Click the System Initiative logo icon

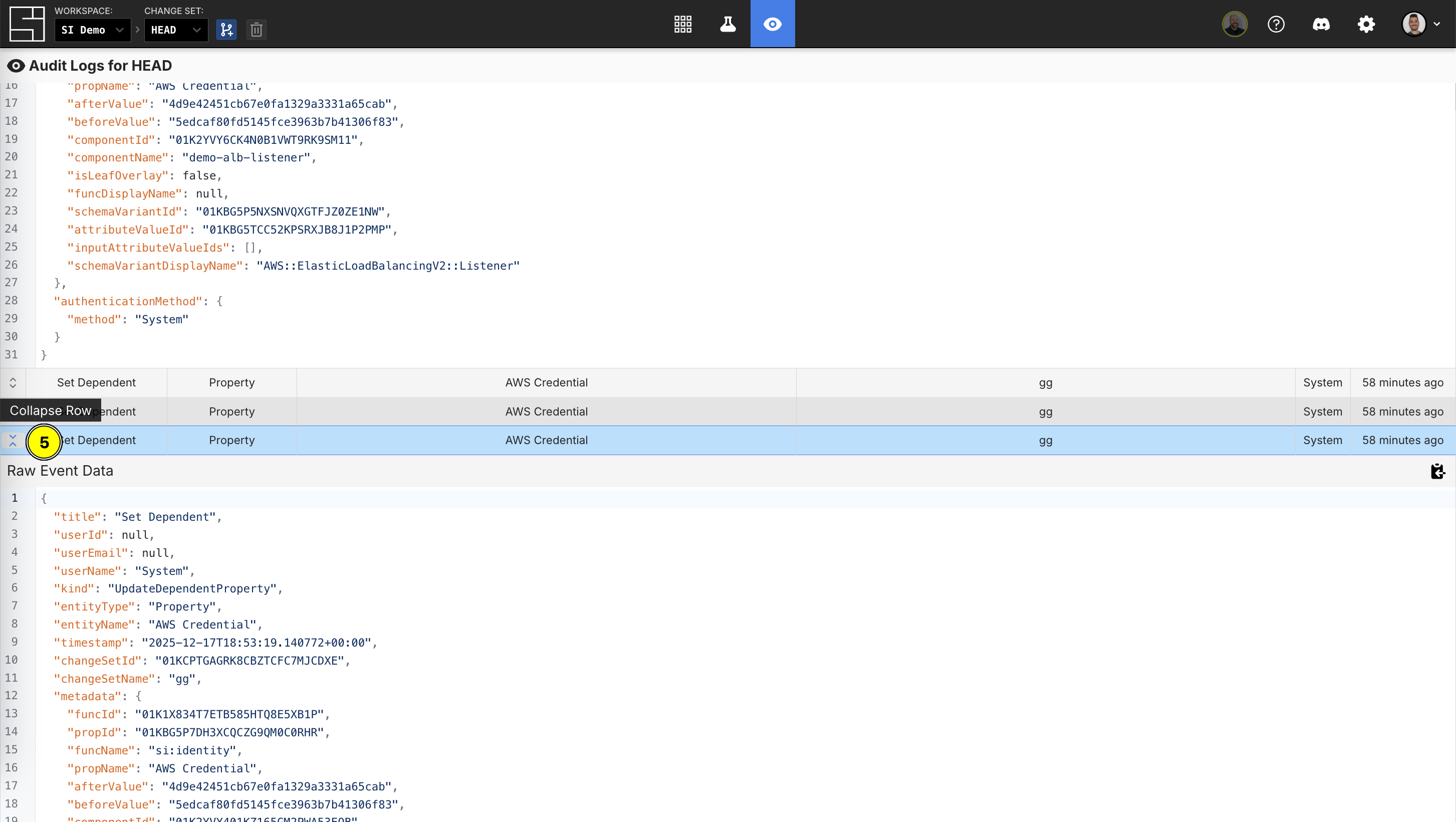(27, 24)
